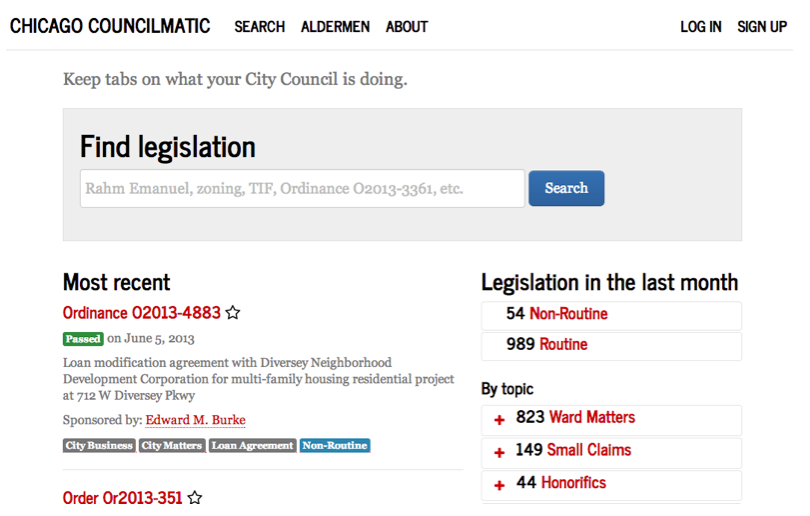This screenshot has width=810, height=516.
Task: Click the Chicago Councilmatic site logo
Action: pos(110,26)
